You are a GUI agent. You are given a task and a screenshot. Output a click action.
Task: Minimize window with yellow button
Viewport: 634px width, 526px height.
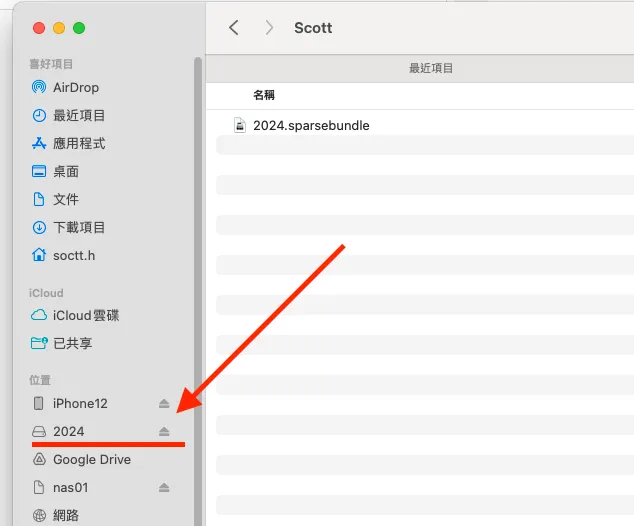[x=59, y=28]
